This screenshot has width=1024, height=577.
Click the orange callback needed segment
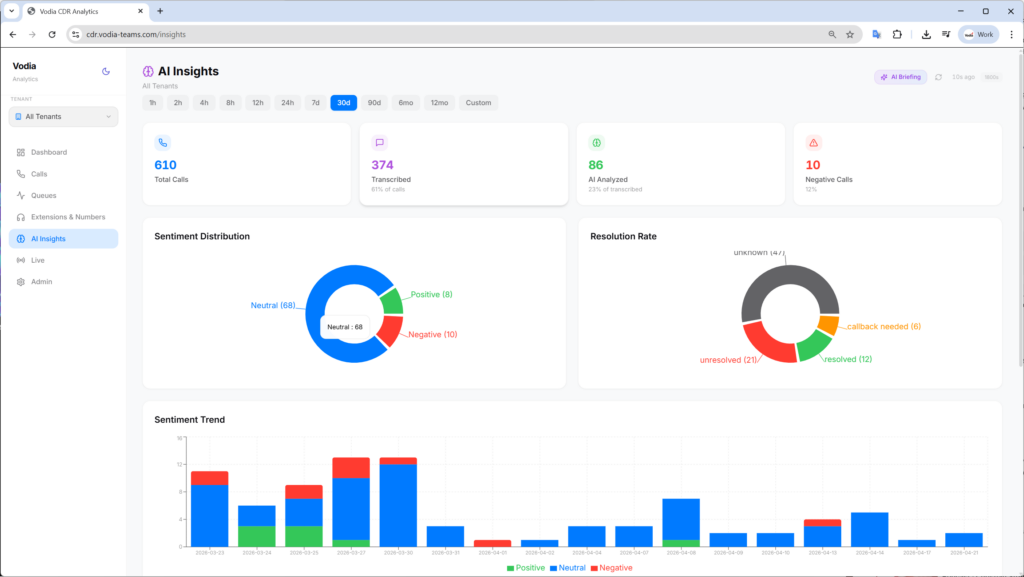coord(829,324)
